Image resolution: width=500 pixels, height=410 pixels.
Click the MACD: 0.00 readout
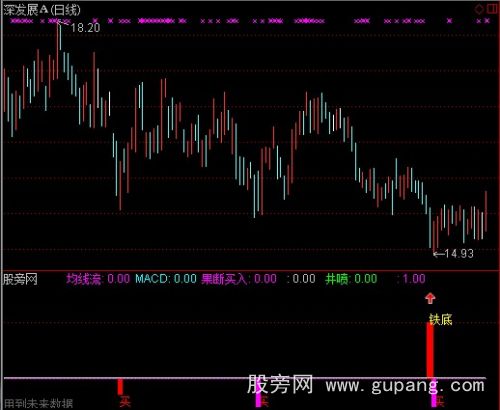coord(166,279)
